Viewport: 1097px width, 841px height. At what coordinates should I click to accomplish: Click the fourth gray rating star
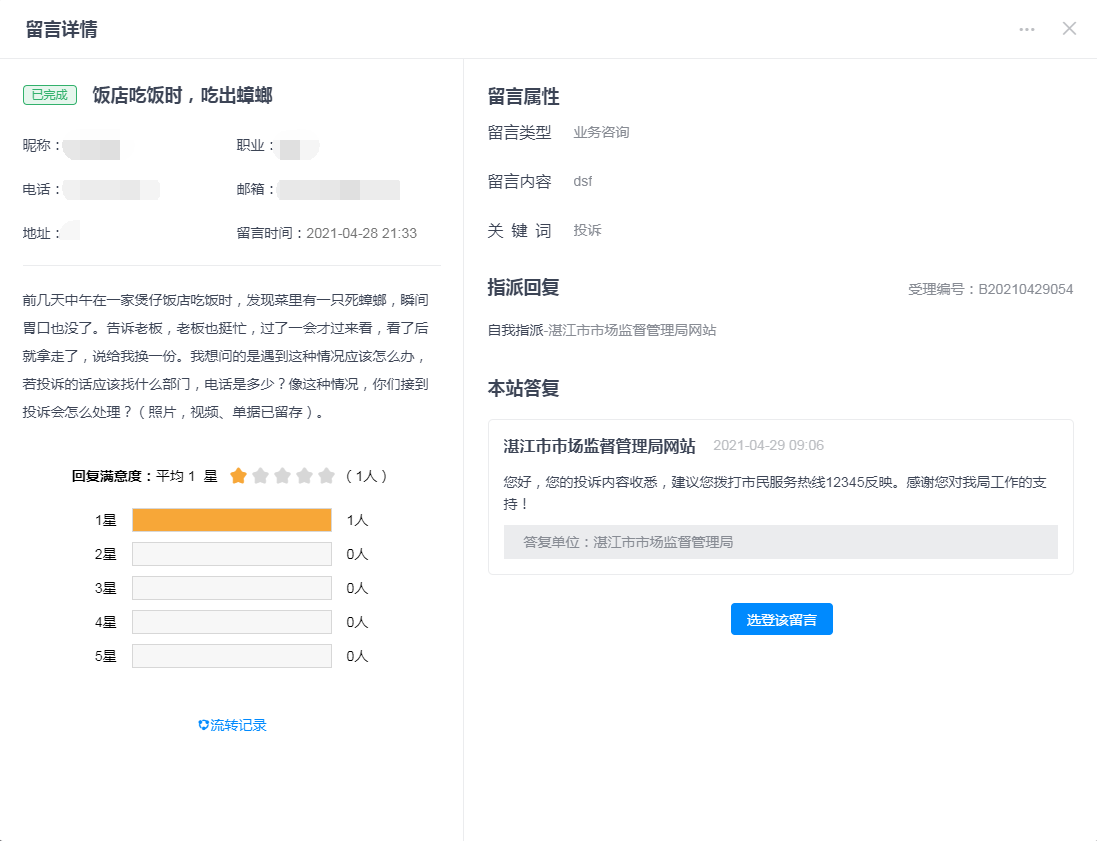304,476
